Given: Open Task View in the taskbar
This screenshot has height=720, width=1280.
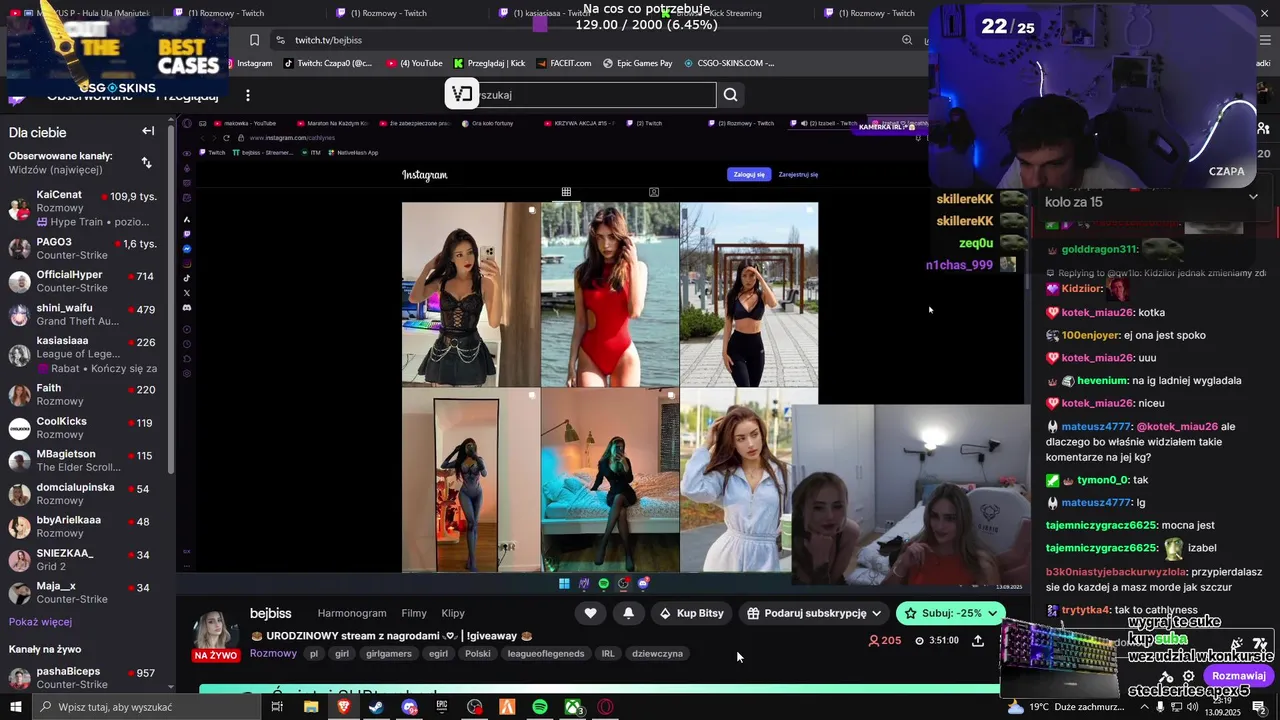Looking at the screenshot, I should pyautogui.click(x=277, y=707).
